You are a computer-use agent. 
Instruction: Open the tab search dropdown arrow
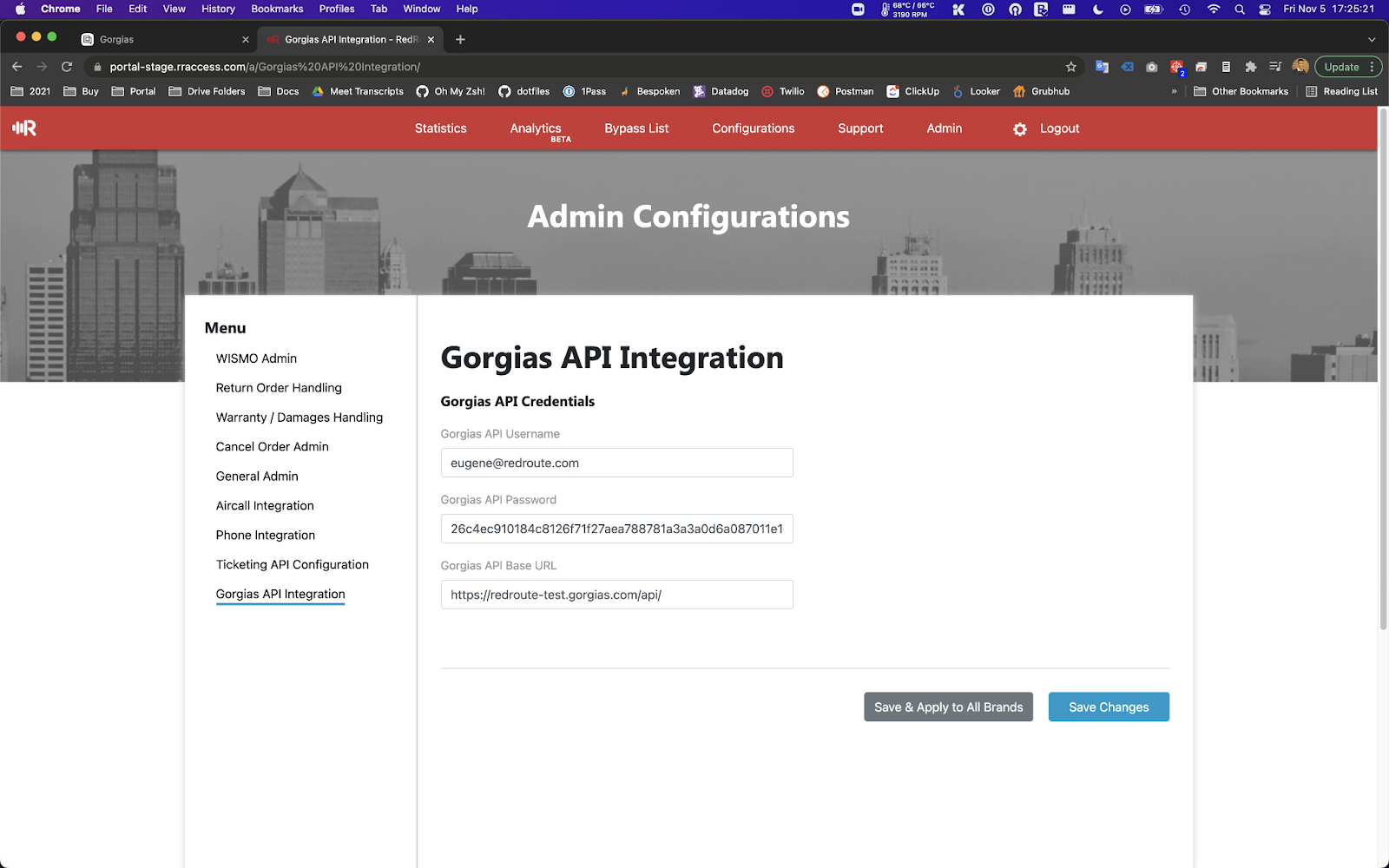pyautogui.click(x=1372, y=39)
